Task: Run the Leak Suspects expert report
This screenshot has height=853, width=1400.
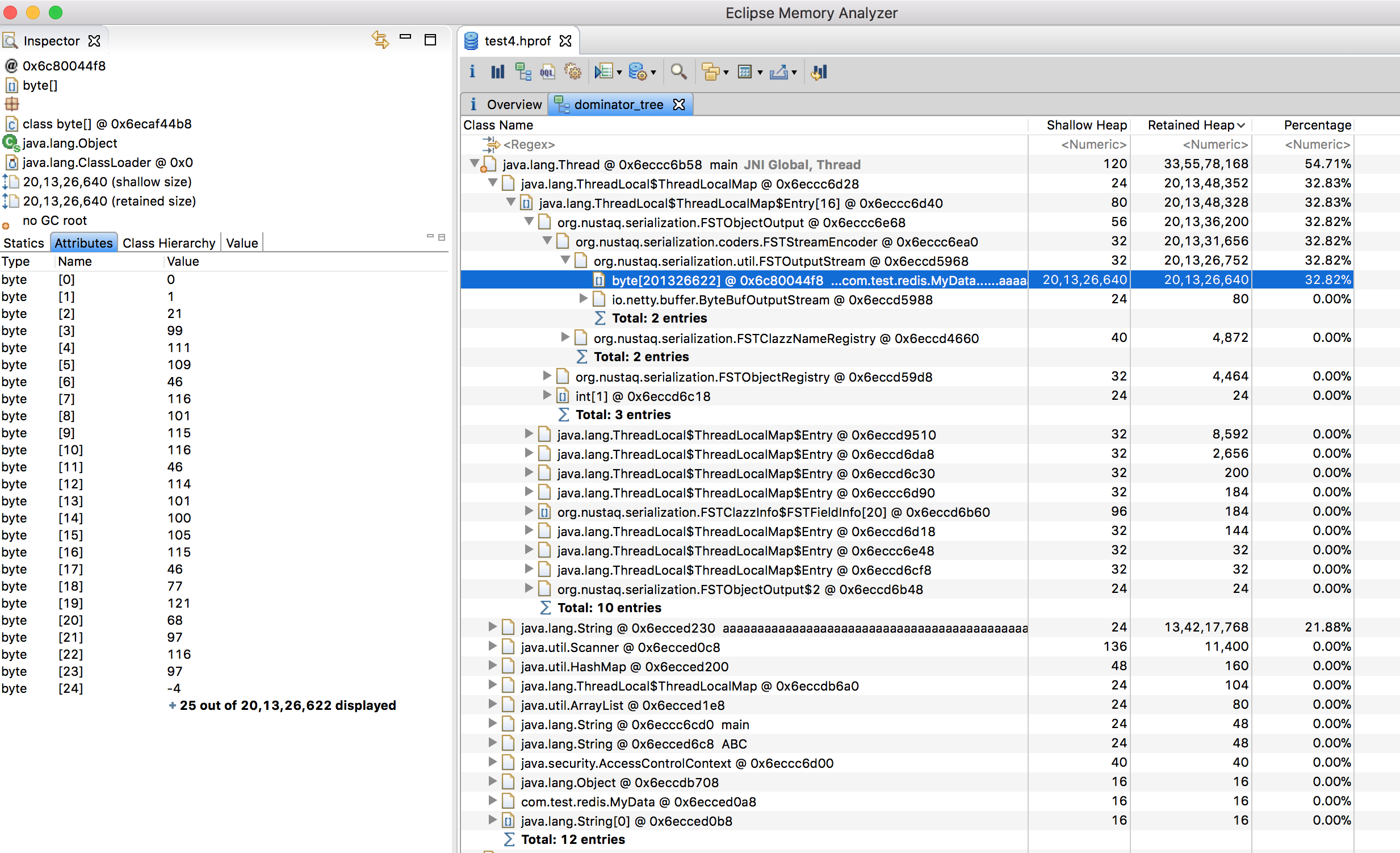Action: [x=573, y=72]
